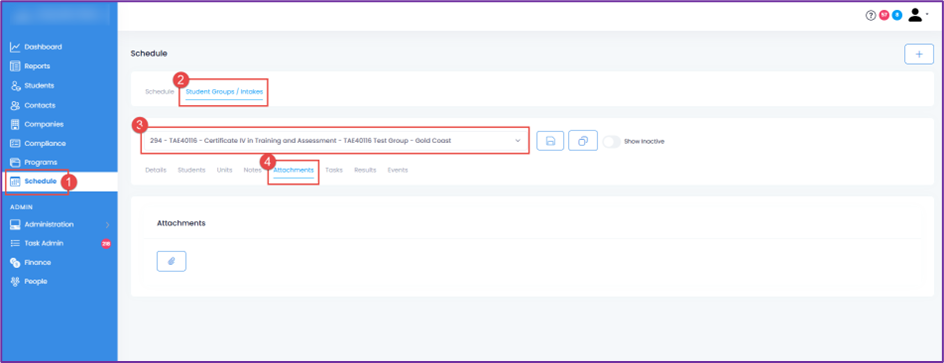Go to Compliance in the sidebar
Screen dimensions: 944x363
45,143
